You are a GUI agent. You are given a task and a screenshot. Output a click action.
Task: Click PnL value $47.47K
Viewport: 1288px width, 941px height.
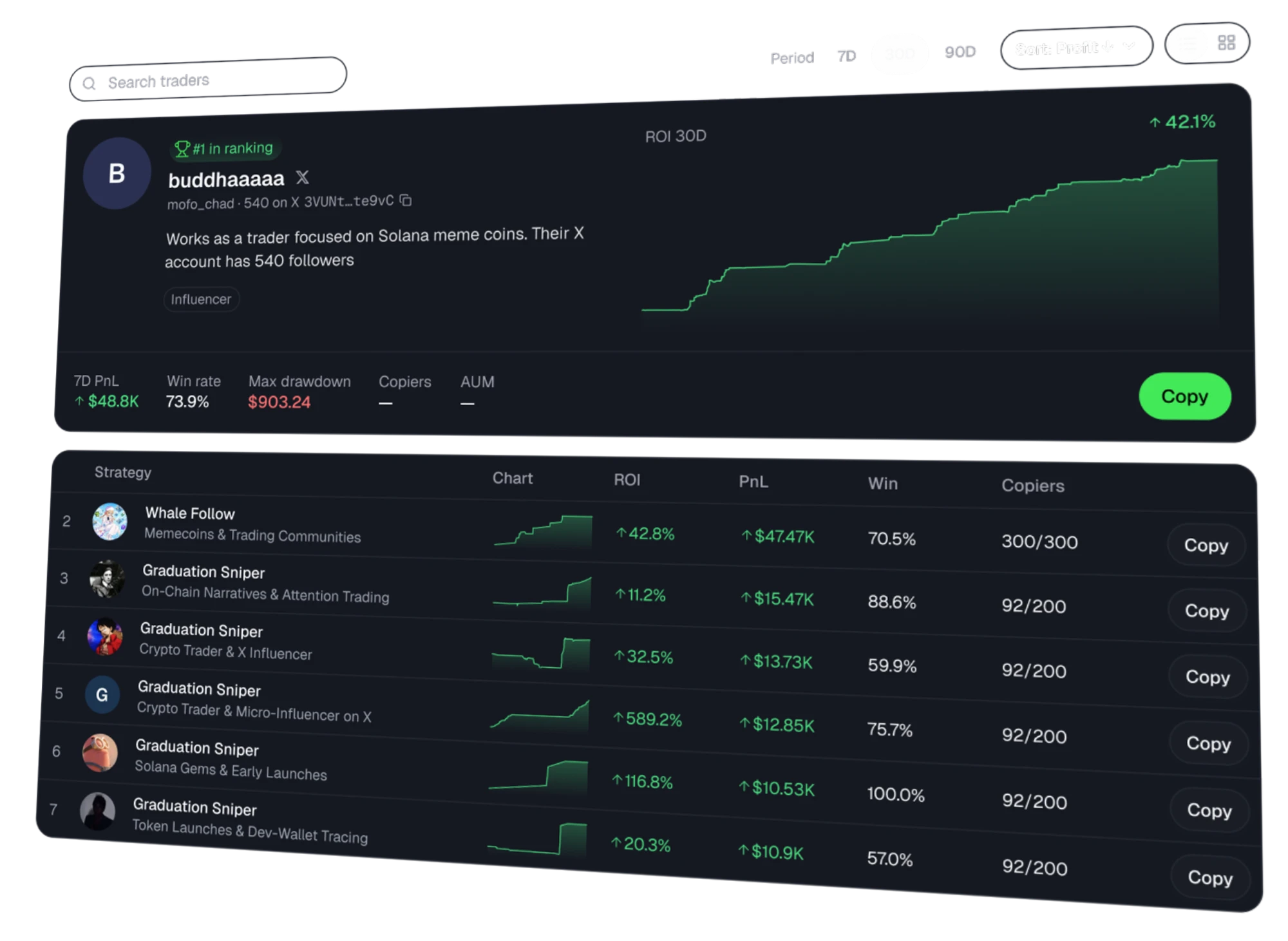pyautogui.click(x=778, y=536)
